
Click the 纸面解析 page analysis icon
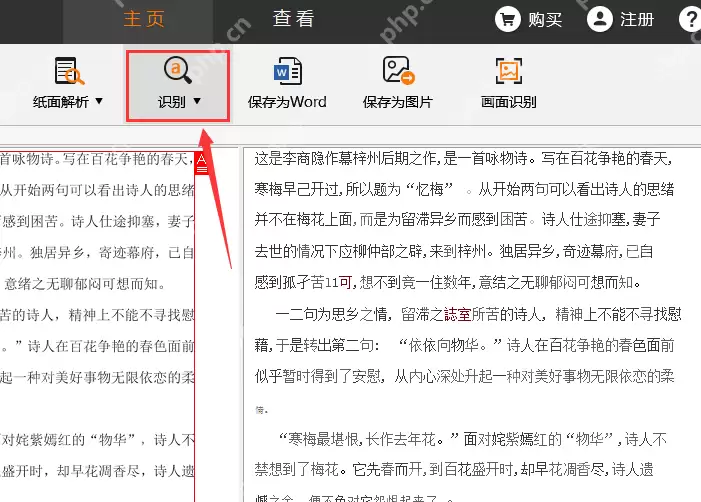(x=69, y=71)
